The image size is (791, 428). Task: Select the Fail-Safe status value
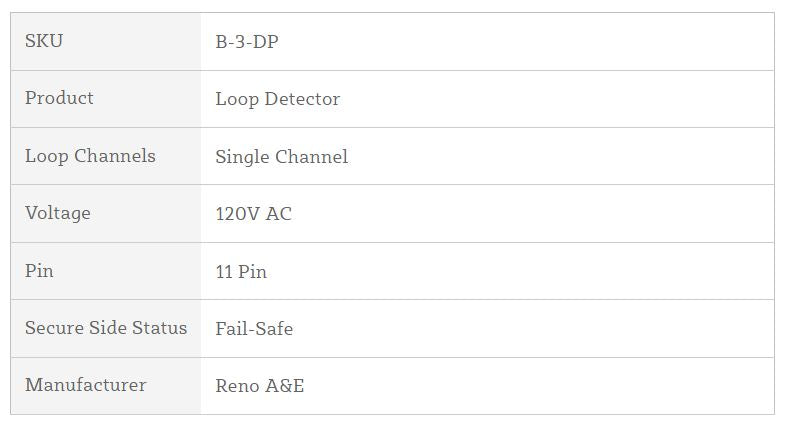254,329
